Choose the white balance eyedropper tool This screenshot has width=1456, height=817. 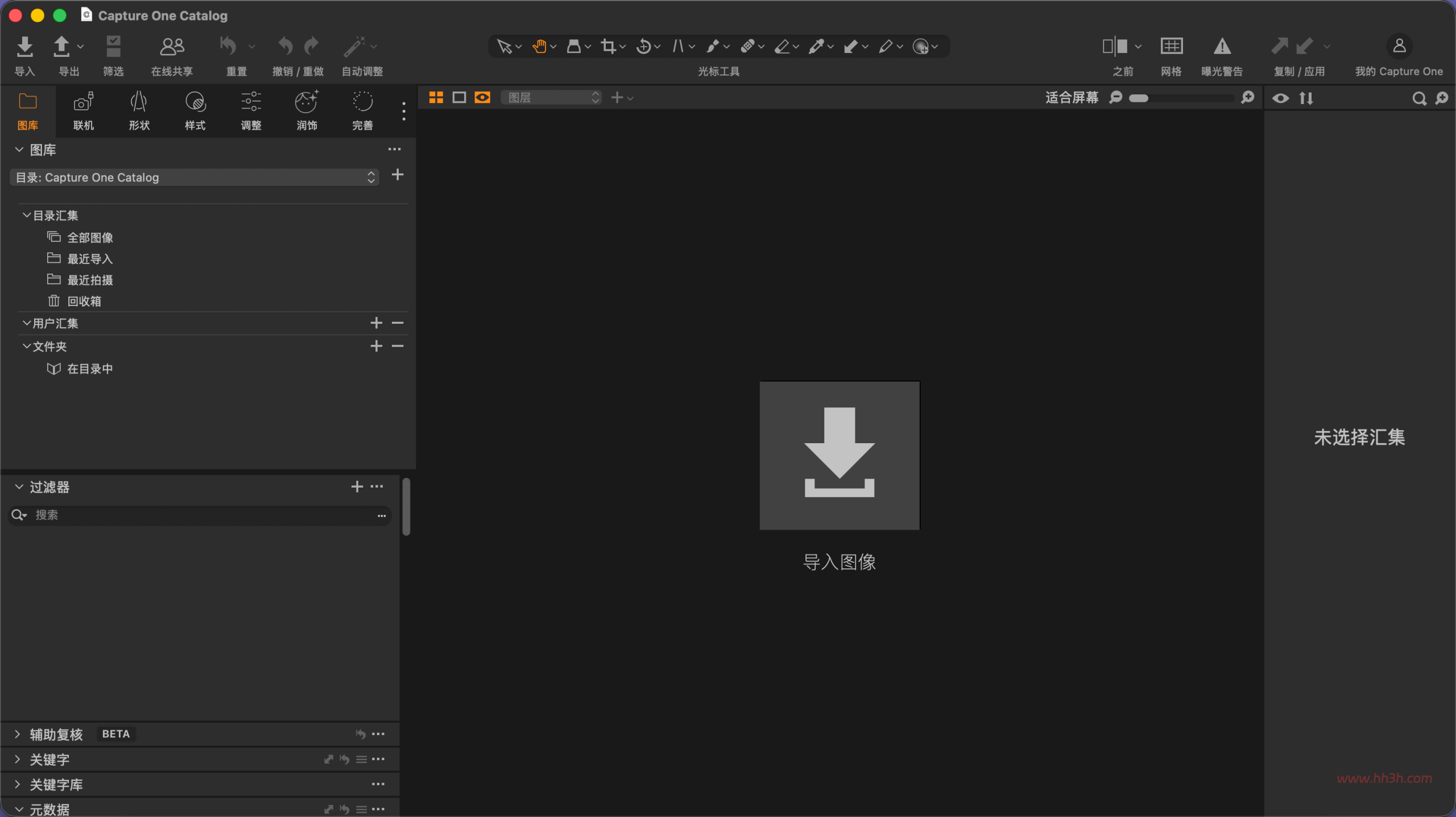[x=817, y=46]
